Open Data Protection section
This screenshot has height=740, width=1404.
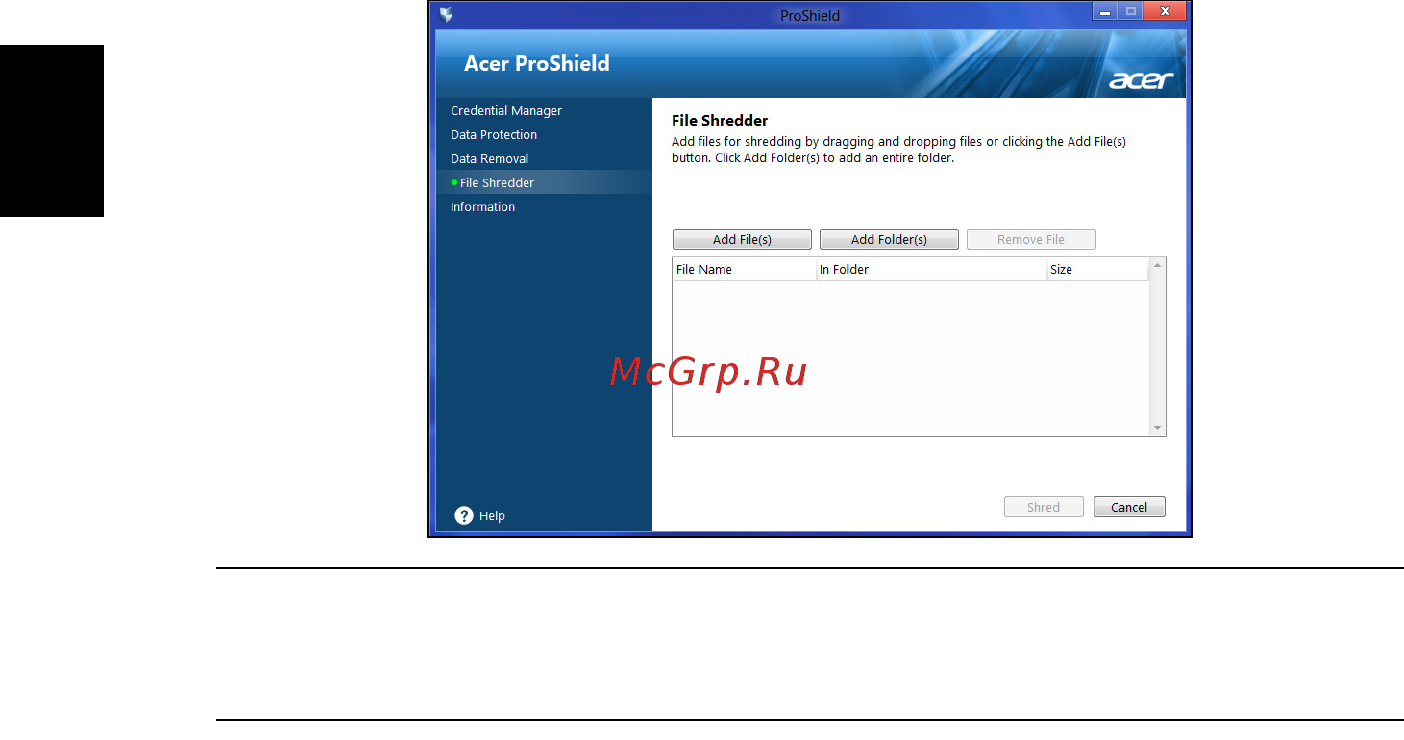(494, 135)
